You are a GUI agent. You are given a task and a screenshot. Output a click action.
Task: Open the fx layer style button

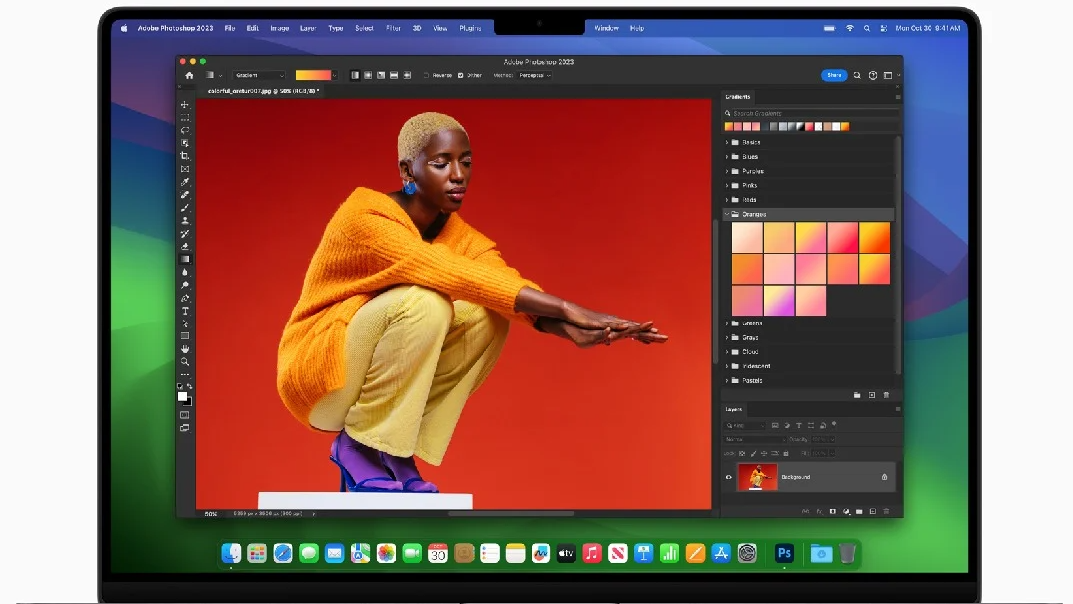[819, 511]
